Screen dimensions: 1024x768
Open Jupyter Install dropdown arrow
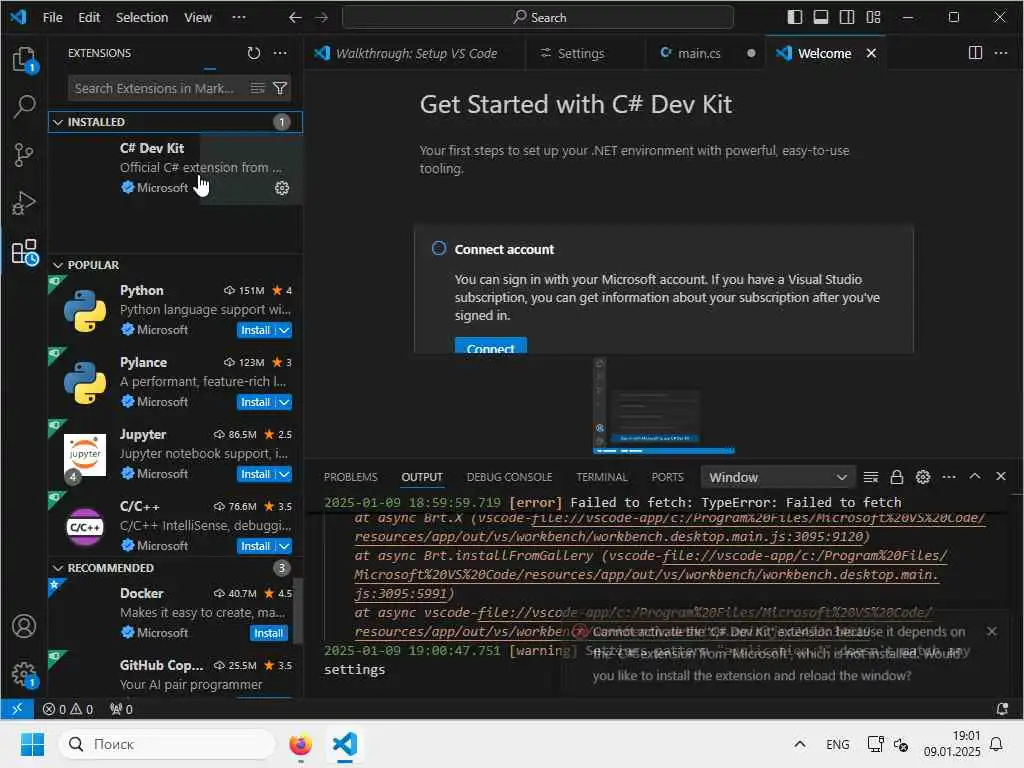coord(284,474)
